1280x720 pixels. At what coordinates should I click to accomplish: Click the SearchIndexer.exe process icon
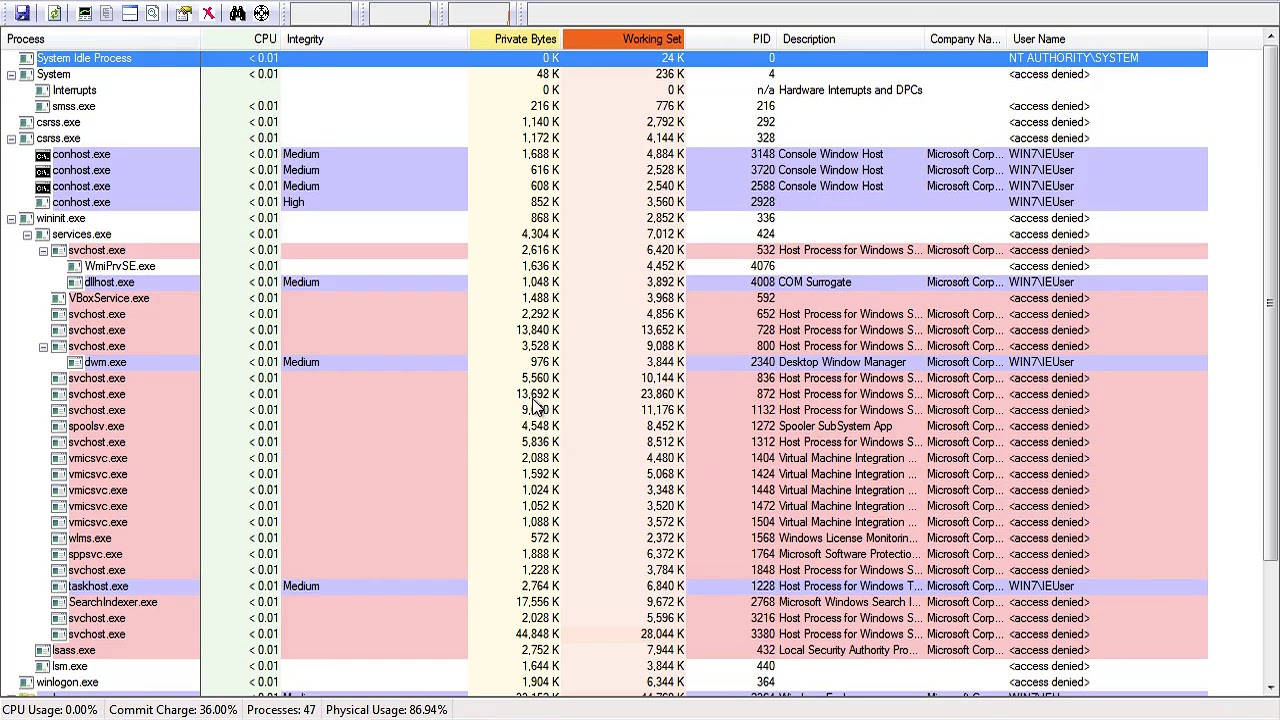(x=59, y=602)
